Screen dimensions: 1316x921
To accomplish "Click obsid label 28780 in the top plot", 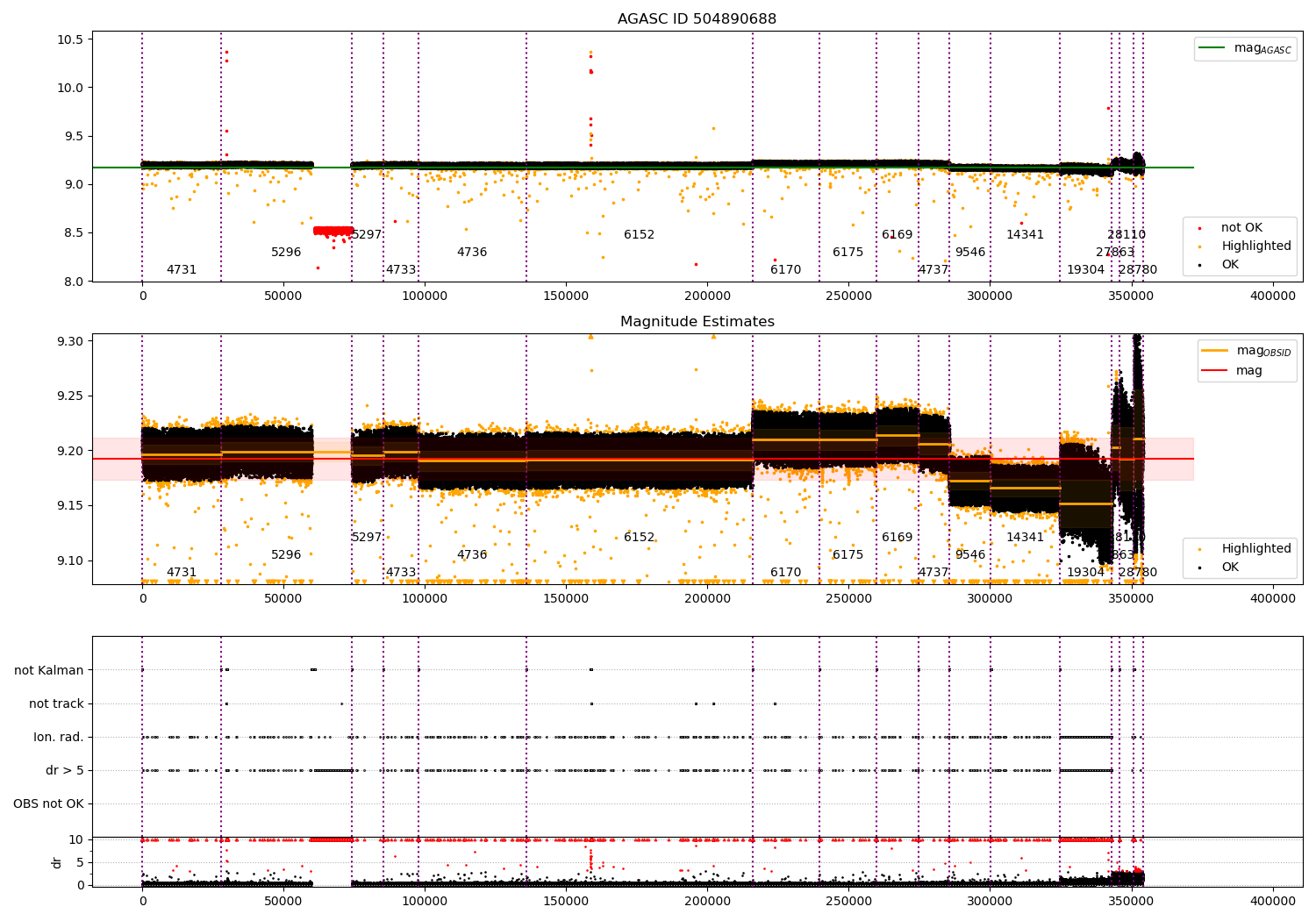I will pyautogui.click(x=1138, y=270).
